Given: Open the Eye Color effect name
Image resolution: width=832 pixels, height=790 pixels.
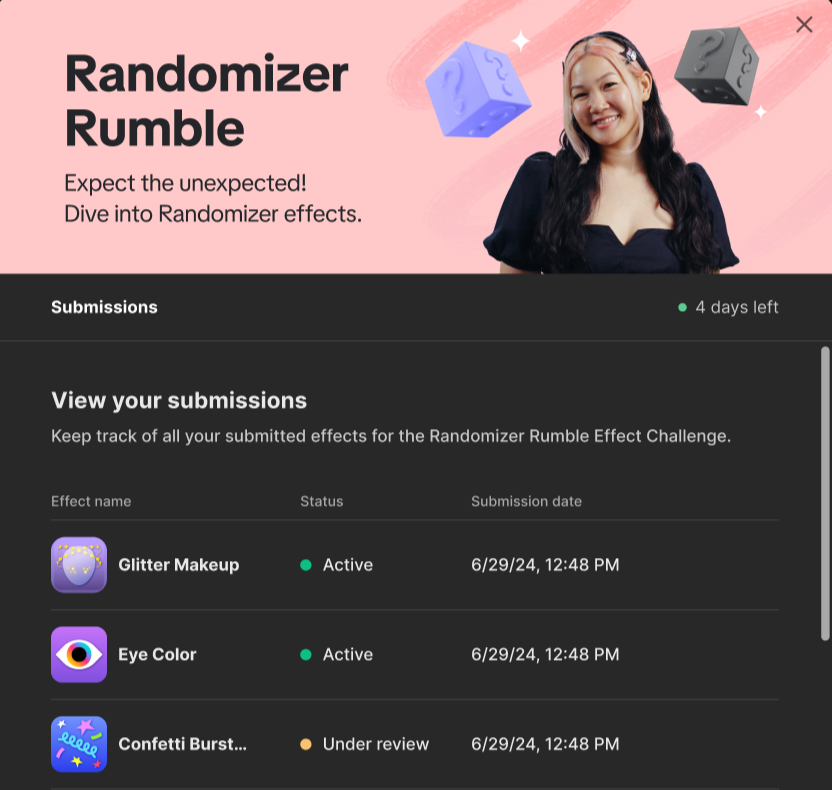Looking at the screenshot, I should pos(157,654).
